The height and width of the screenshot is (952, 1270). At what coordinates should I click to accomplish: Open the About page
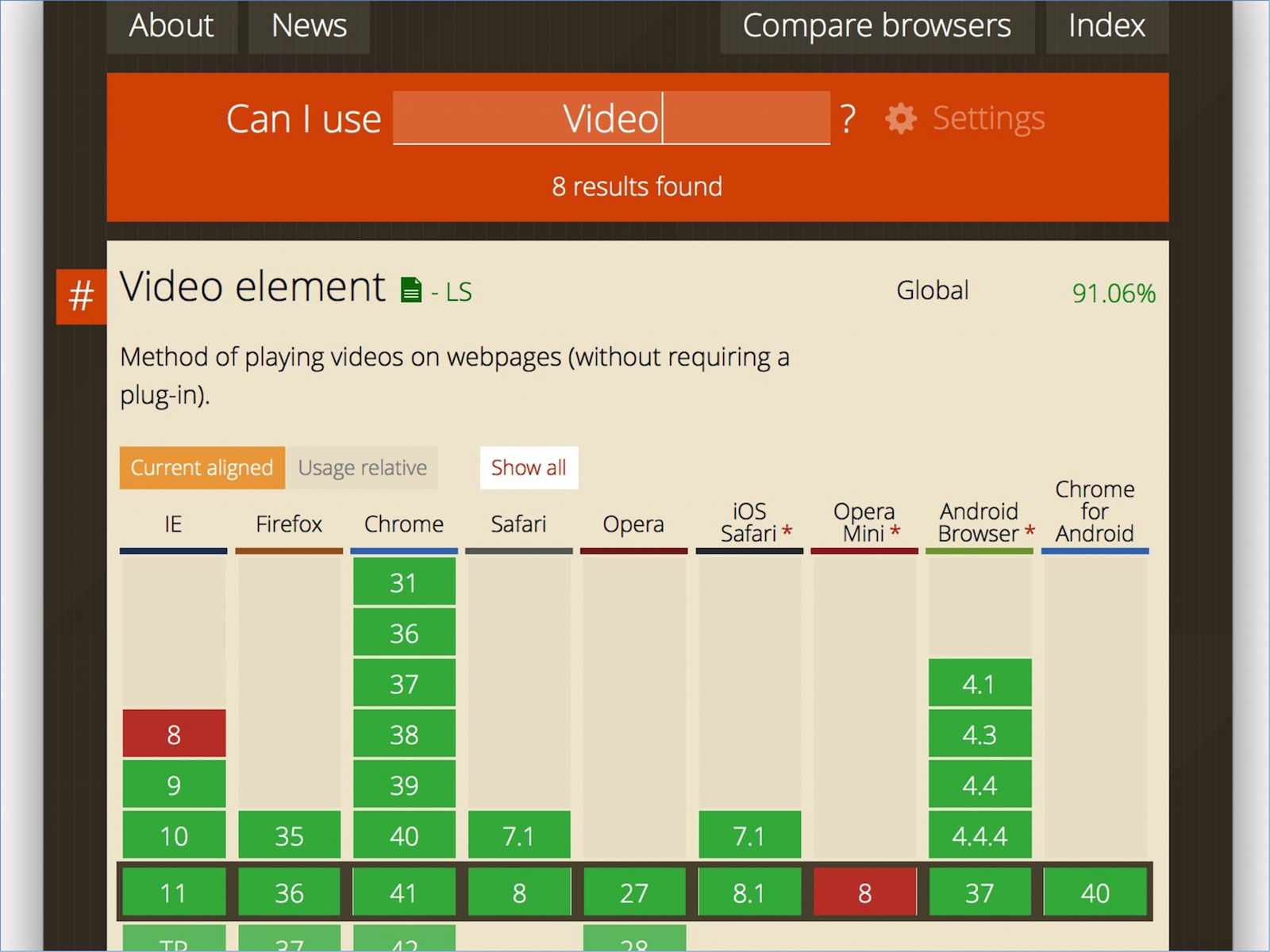tap(171, 26)
